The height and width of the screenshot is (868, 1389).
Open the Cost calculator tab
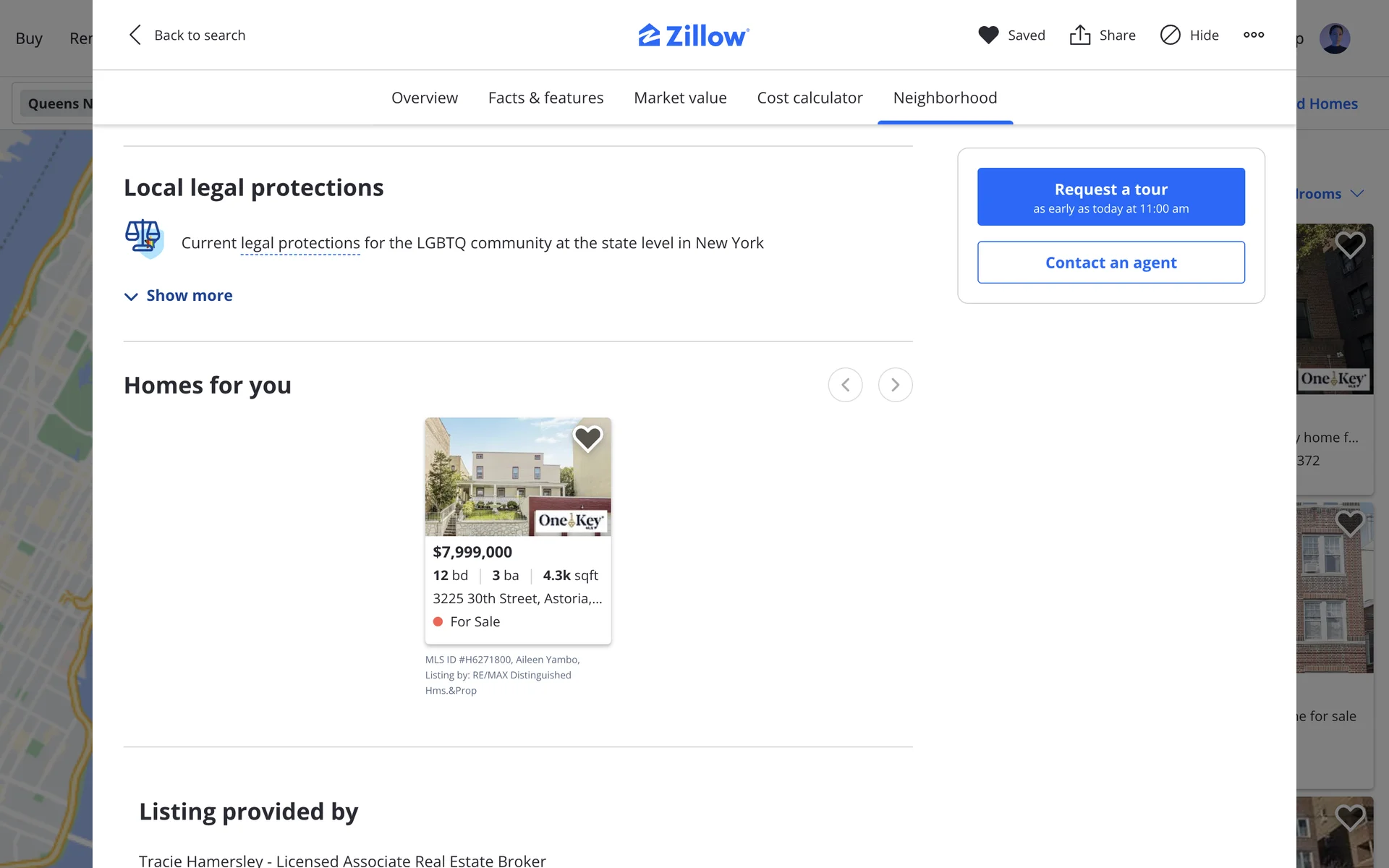[x=810, y=98]
